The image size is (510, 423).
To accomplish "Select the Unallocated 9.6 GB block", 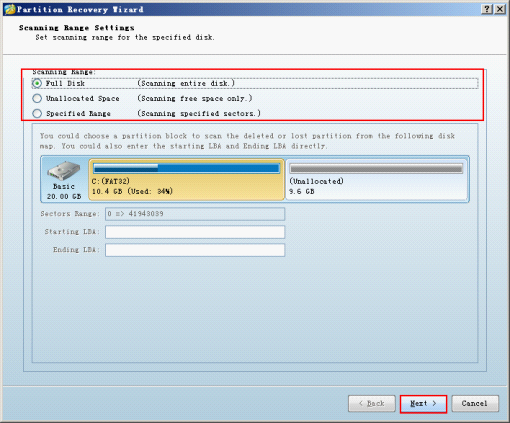I will pos(377,179).
